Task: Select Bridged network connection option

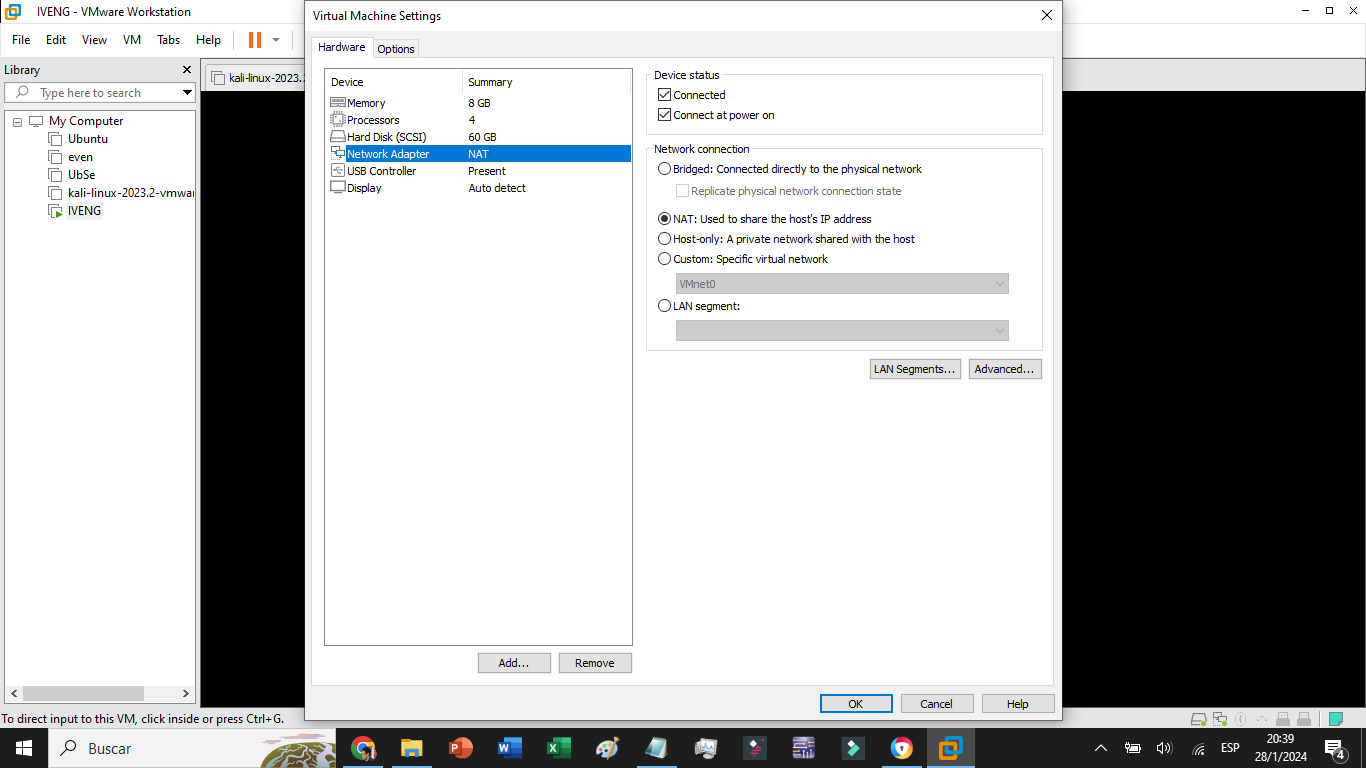Action: click(x=664, y=169)
